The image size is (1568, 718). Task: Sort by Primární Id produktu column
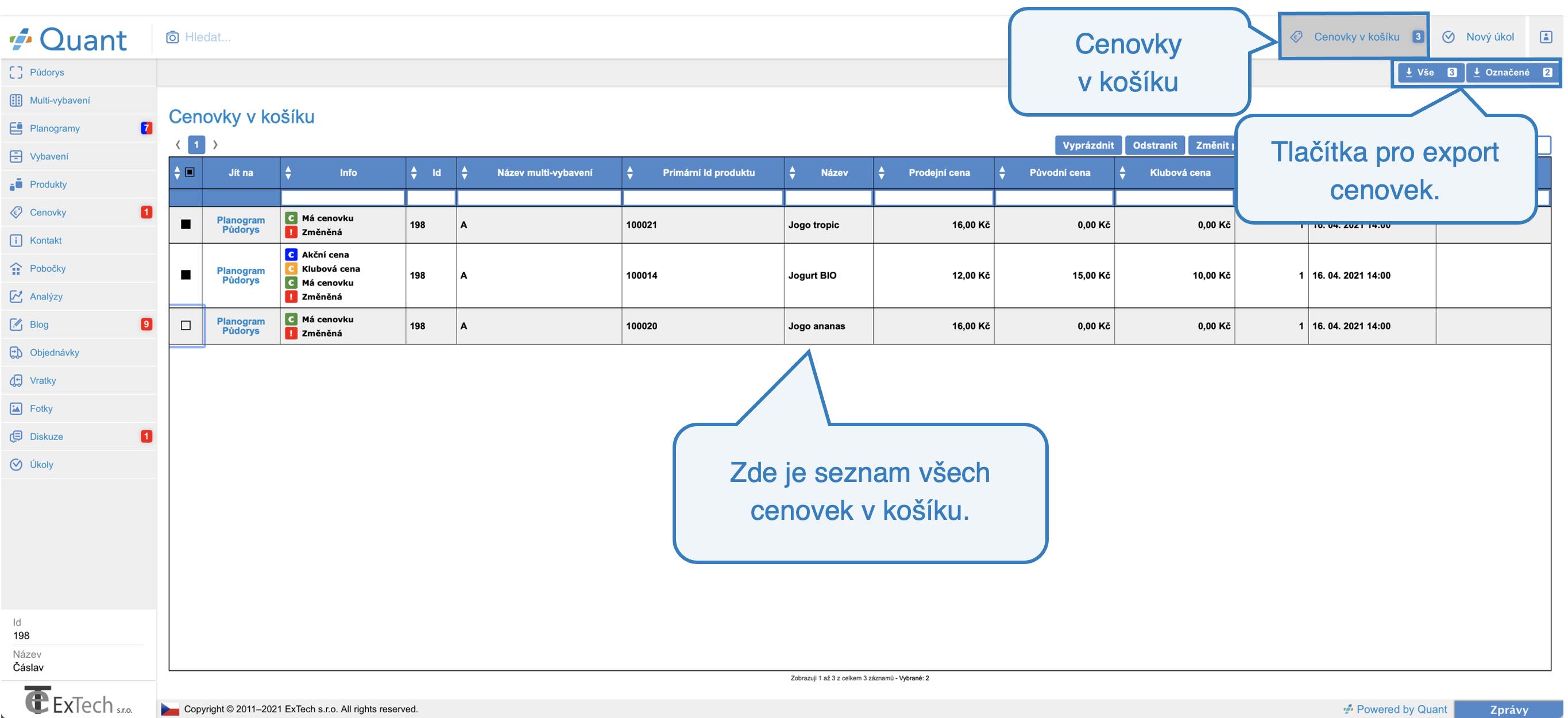[x=630, y=172]
